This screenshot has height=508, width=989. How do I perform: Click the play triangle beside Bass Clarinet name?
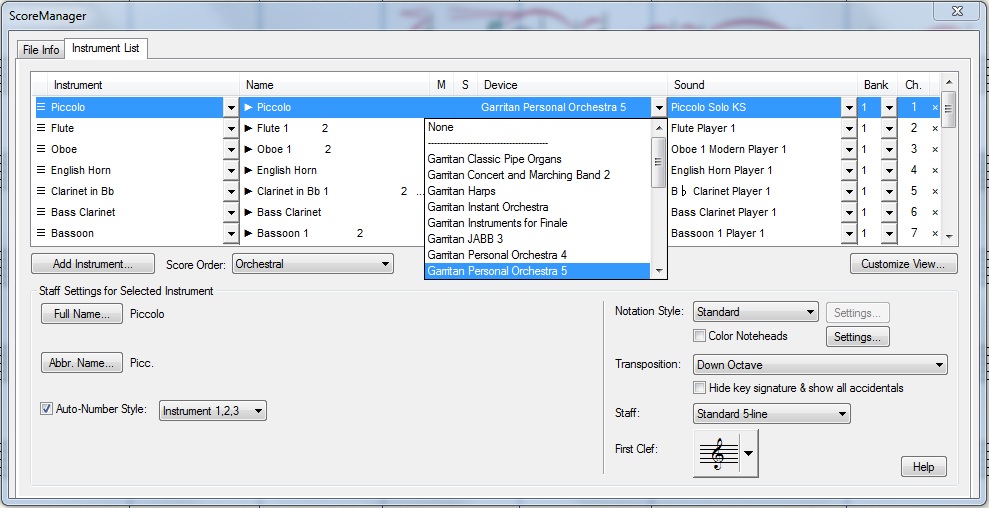[x=249, y=212]
